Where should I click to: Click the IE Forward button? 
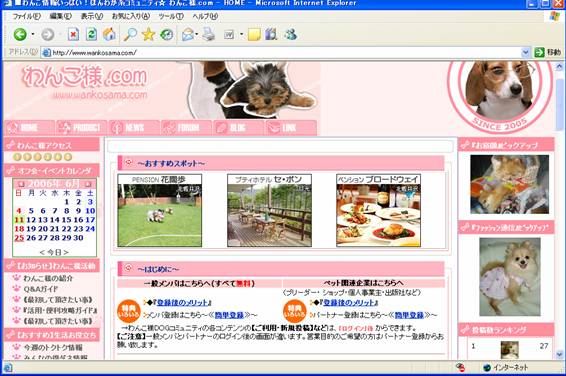47,35
